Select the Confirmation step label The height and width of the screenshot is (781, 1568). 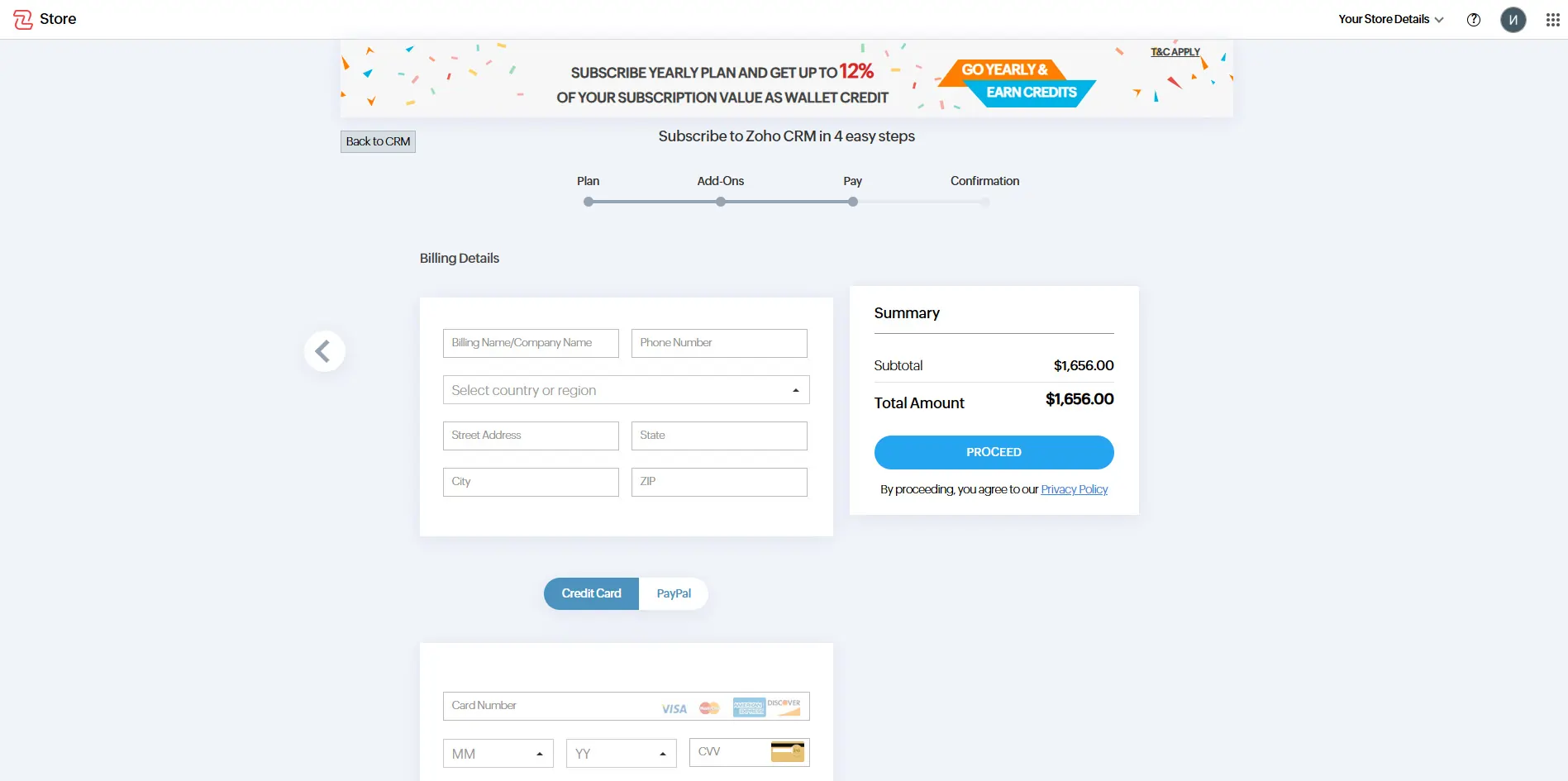click(984, 181)
